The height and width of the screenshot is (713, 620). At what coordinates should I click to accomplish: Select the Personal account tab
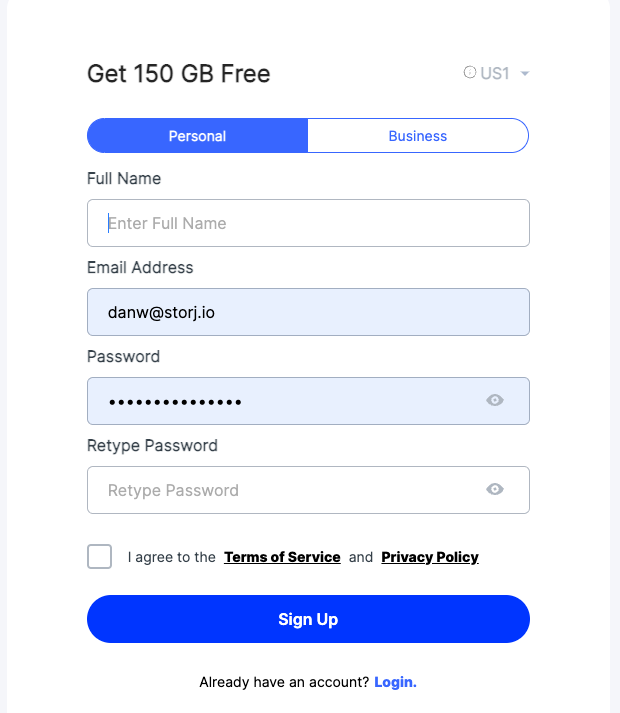[197, 136]
